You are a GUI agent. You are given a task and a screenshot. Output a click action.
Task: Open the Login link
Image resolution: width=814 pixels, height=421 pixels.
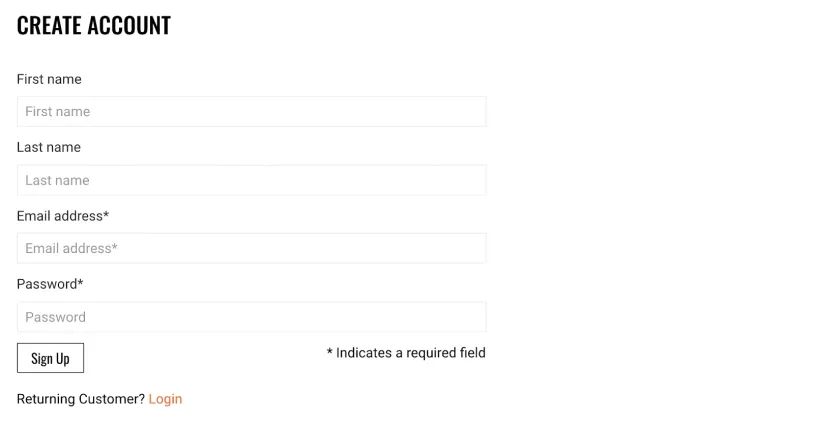[x=165, y=399]
